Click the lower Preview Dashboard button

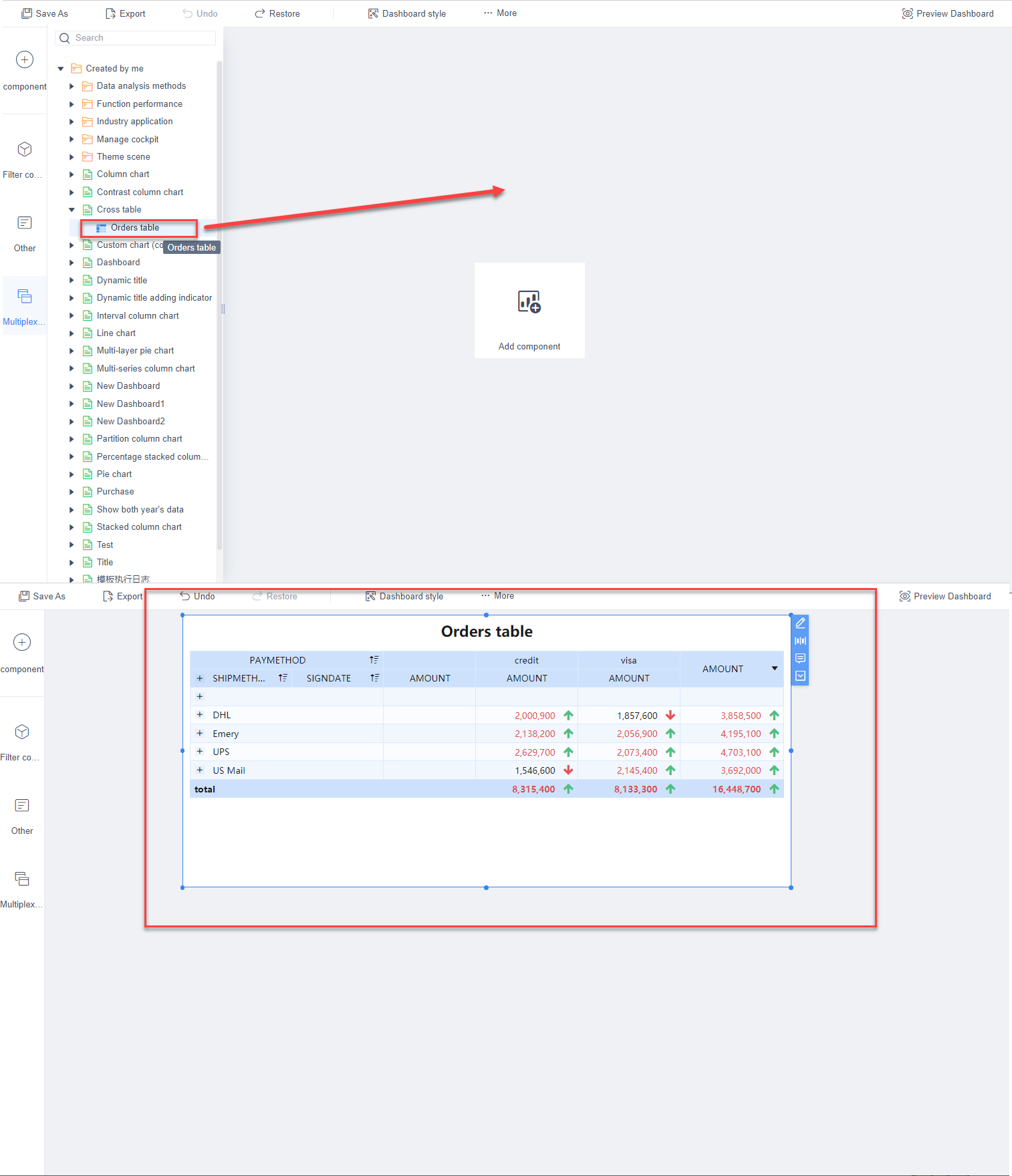tap(944, 596)
